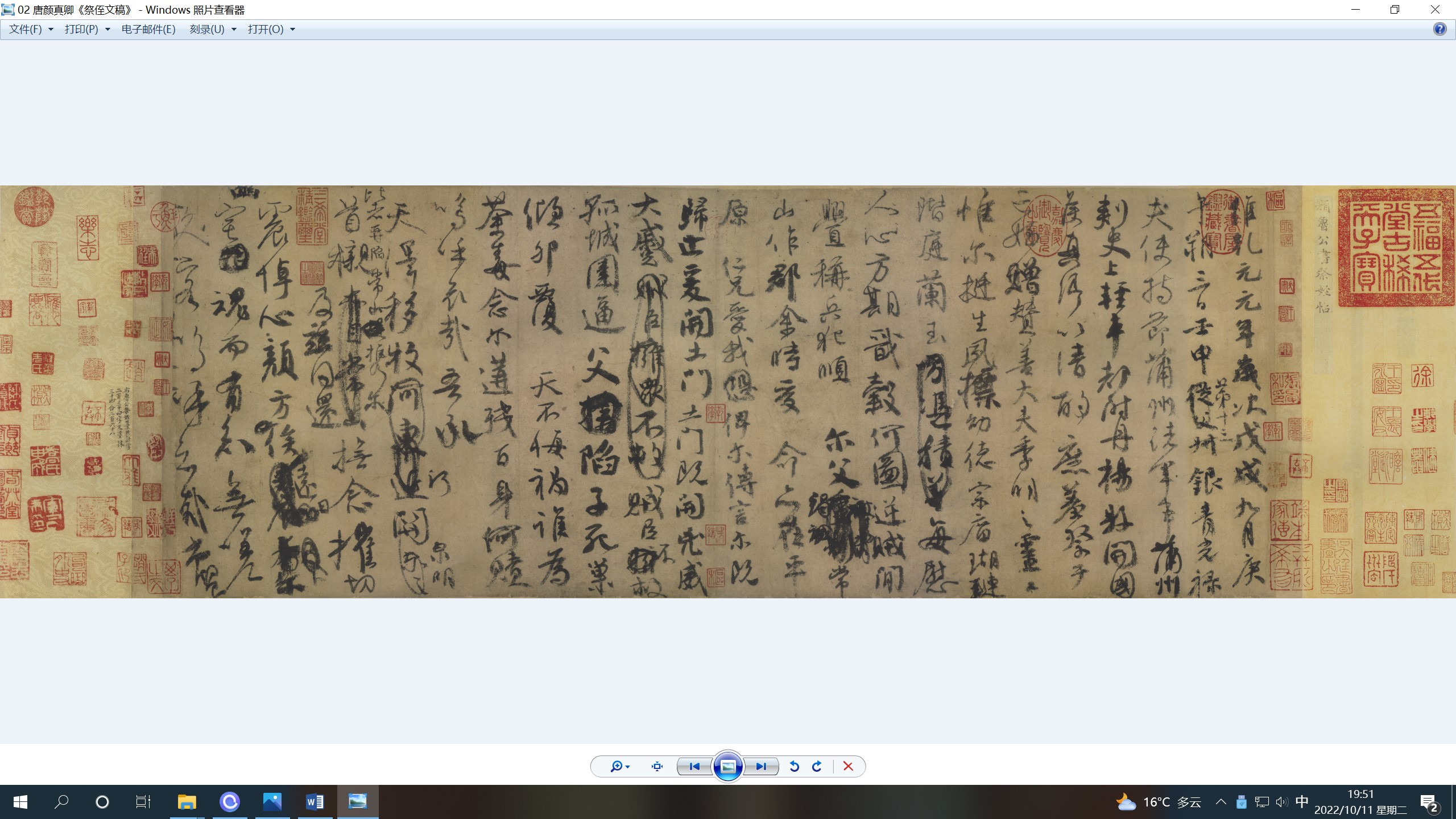Click the photo viewer title bar app icon

pyautogui.click(x=8, y=10)
